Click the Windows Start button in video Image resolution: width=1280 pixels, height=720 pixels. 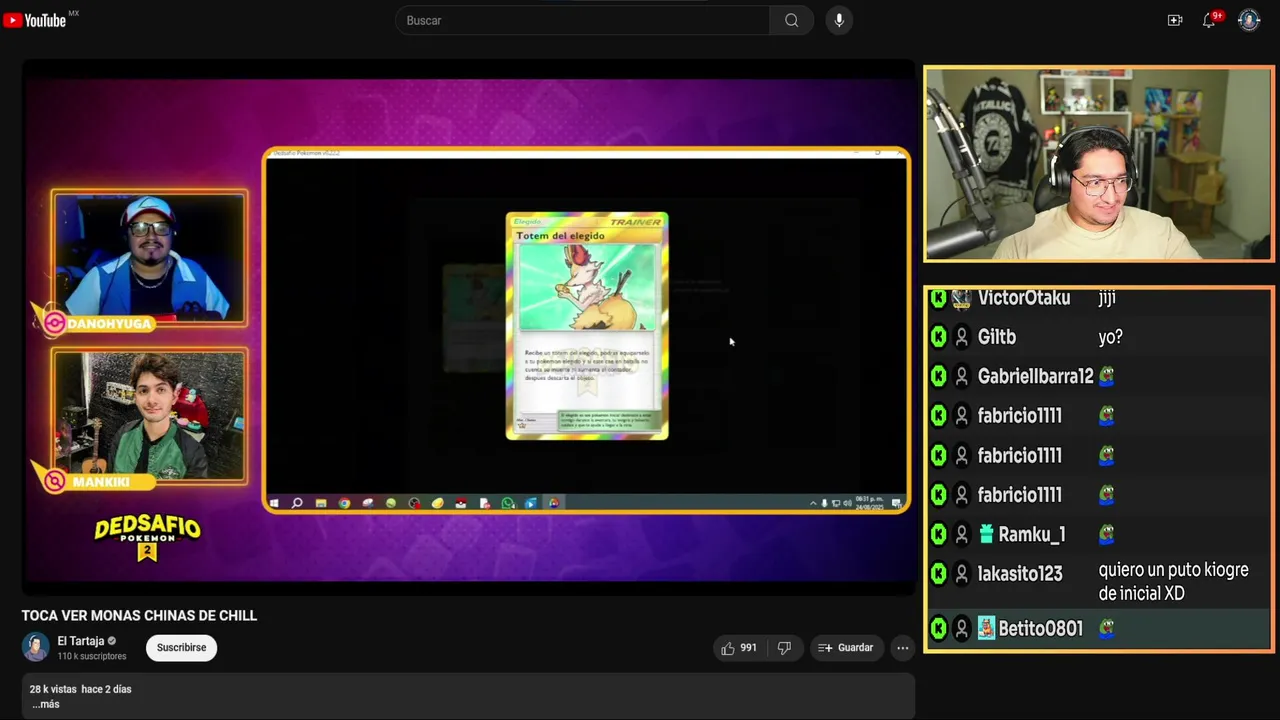coord(274,503)
